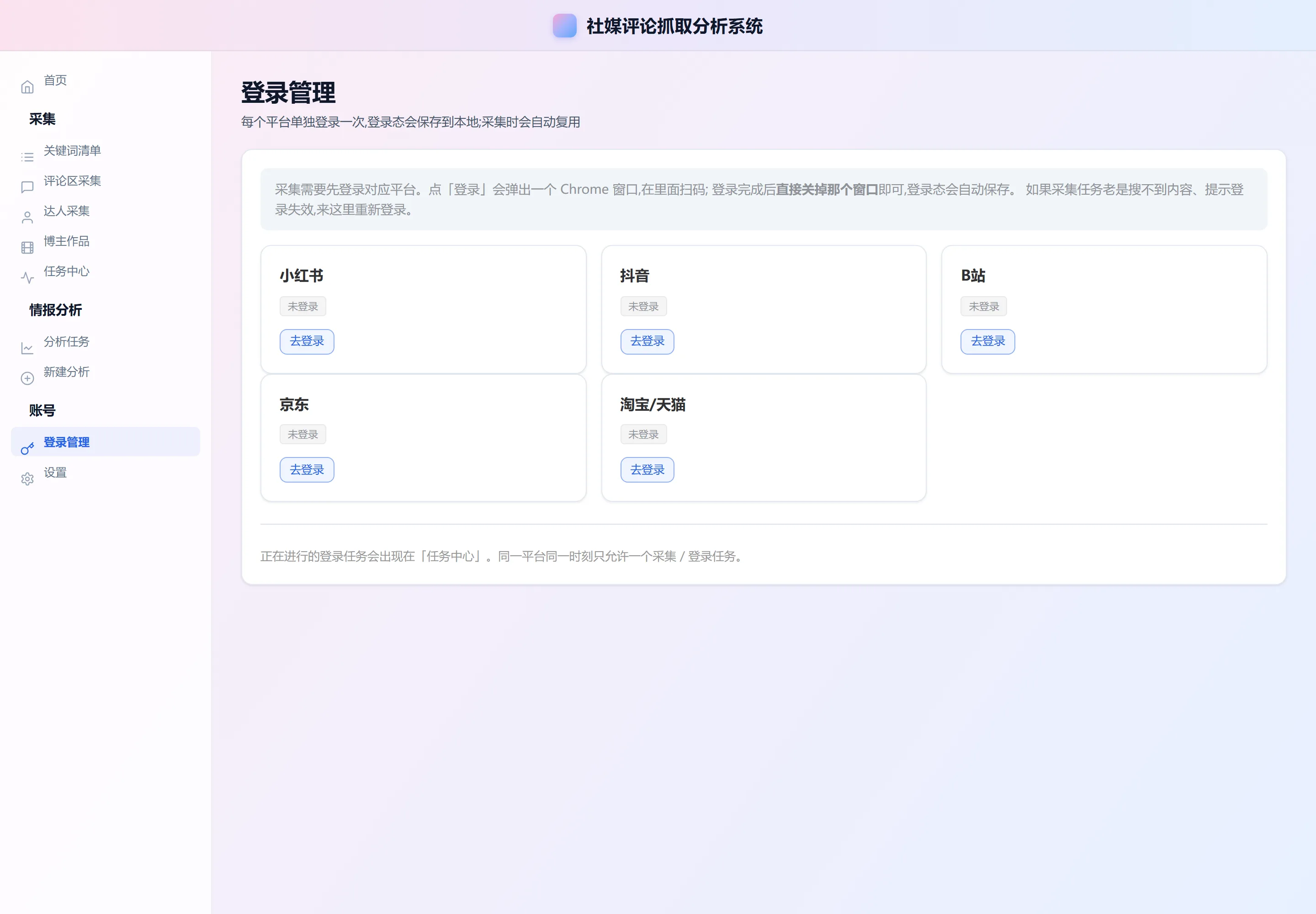Click the list icon beside 关键词清单

(x=27, y=157)
